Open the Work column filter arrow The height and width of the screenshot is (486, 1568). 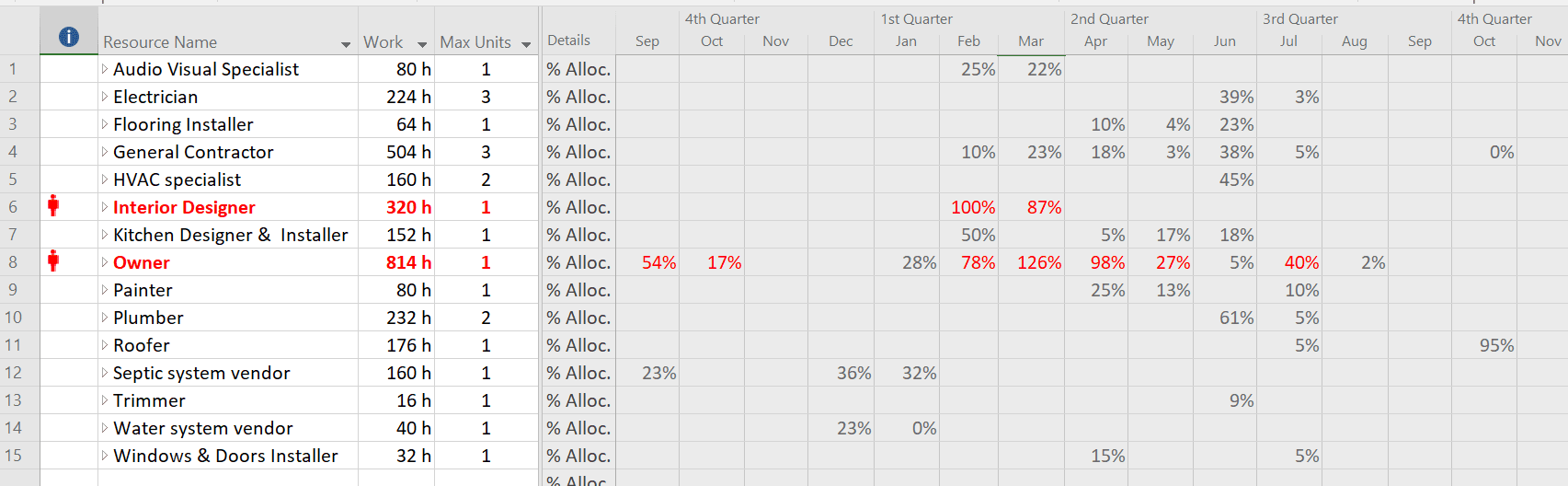(422, 44)
